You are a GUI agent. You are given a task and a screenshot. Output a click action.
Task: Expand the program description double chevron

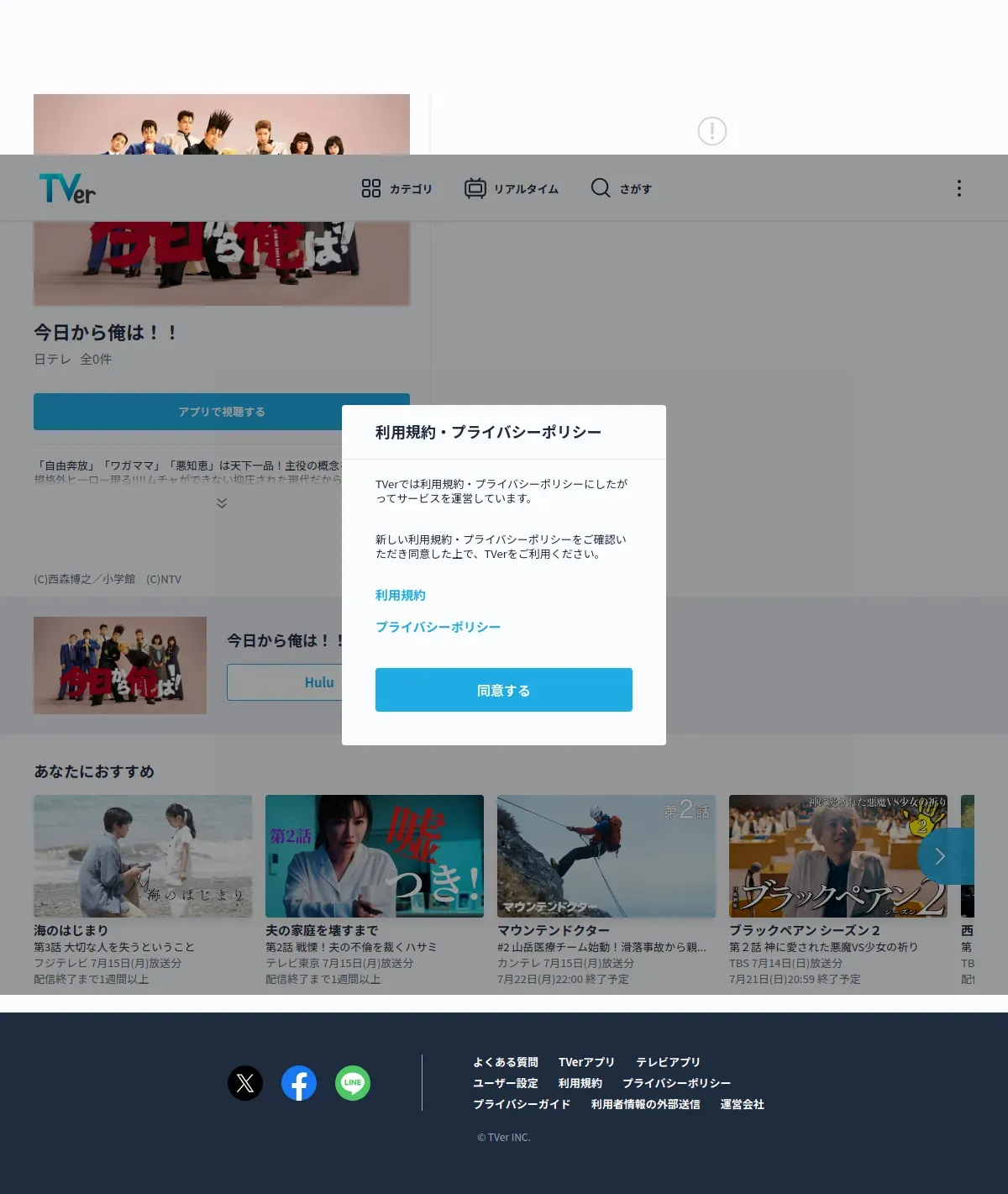pos(222,503)
